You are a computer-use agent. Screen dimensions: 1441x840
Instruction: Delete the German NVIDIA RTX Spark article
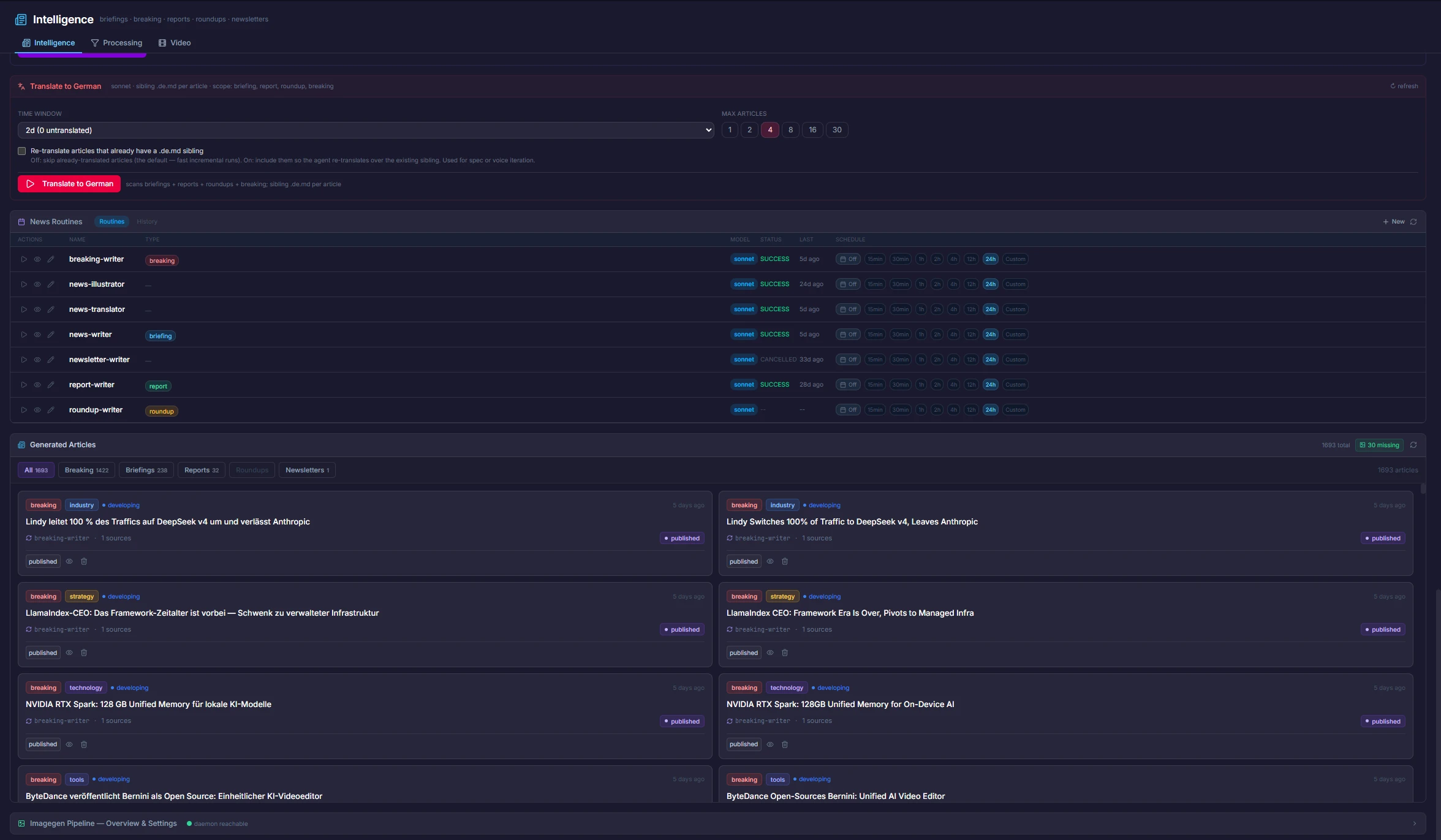click(x=84, y=744)
